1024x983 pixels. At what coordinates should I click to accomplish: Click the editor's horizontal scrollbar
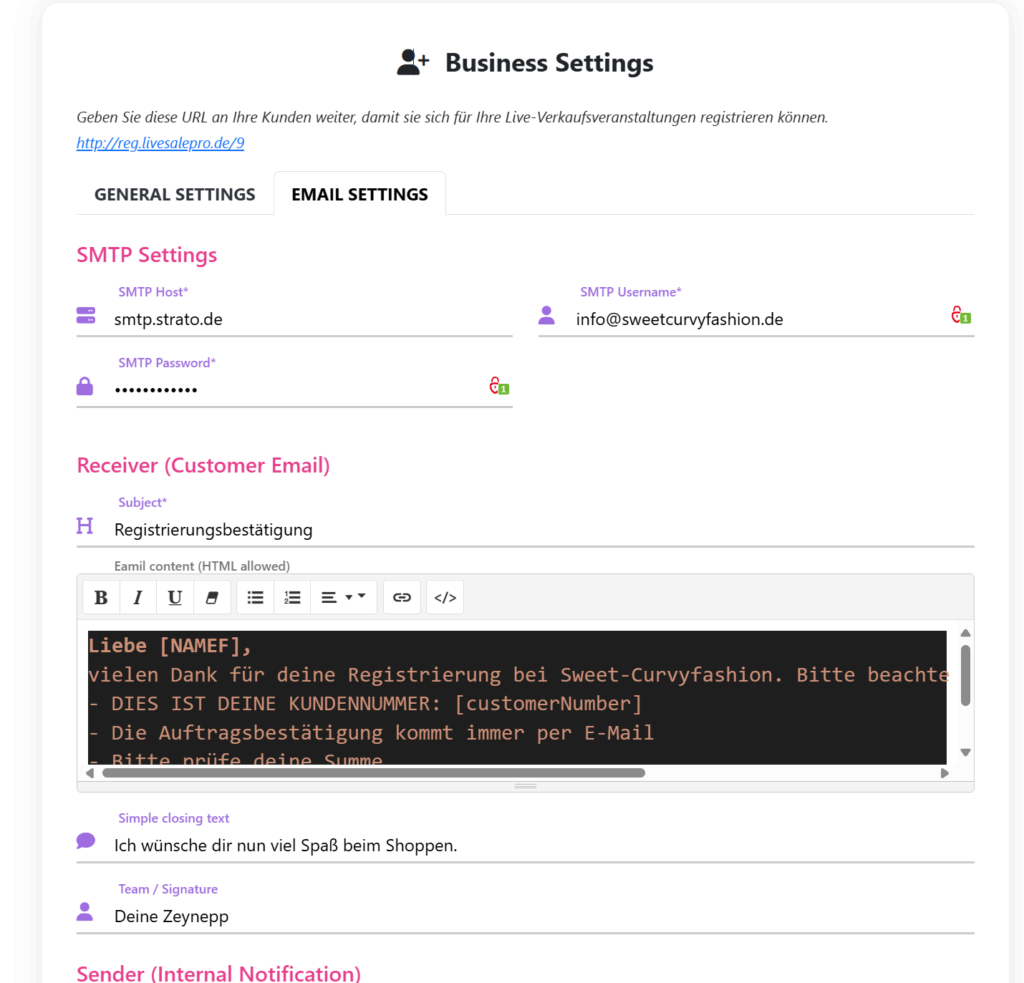tap(373, 773)
